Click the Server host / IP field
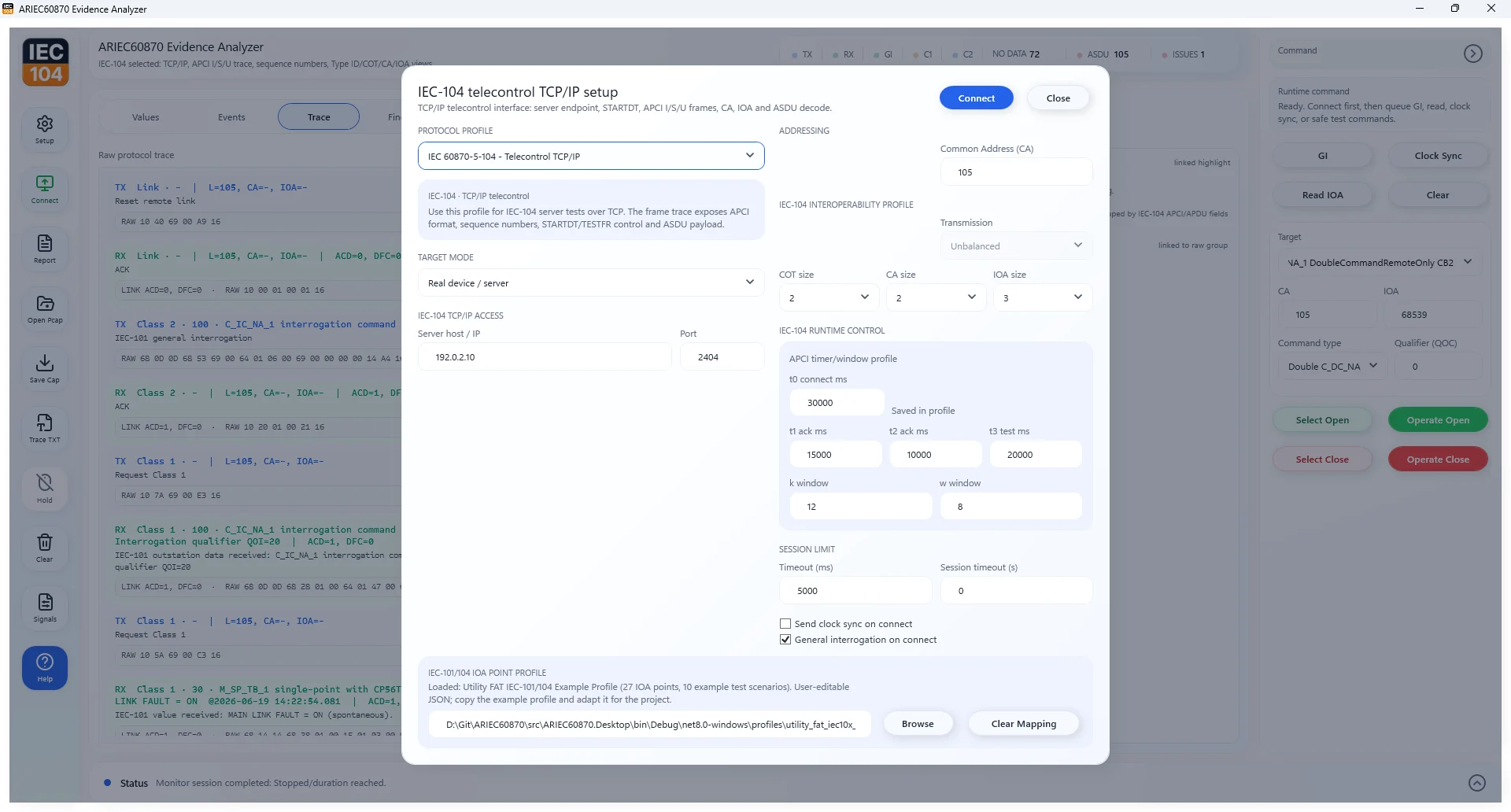 (545, 357)
